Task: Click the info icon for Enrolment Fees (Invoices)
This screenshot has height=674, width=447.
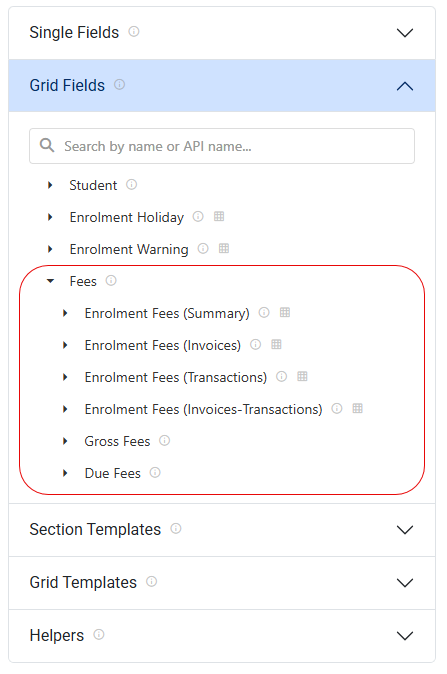Action: (256, 344)
